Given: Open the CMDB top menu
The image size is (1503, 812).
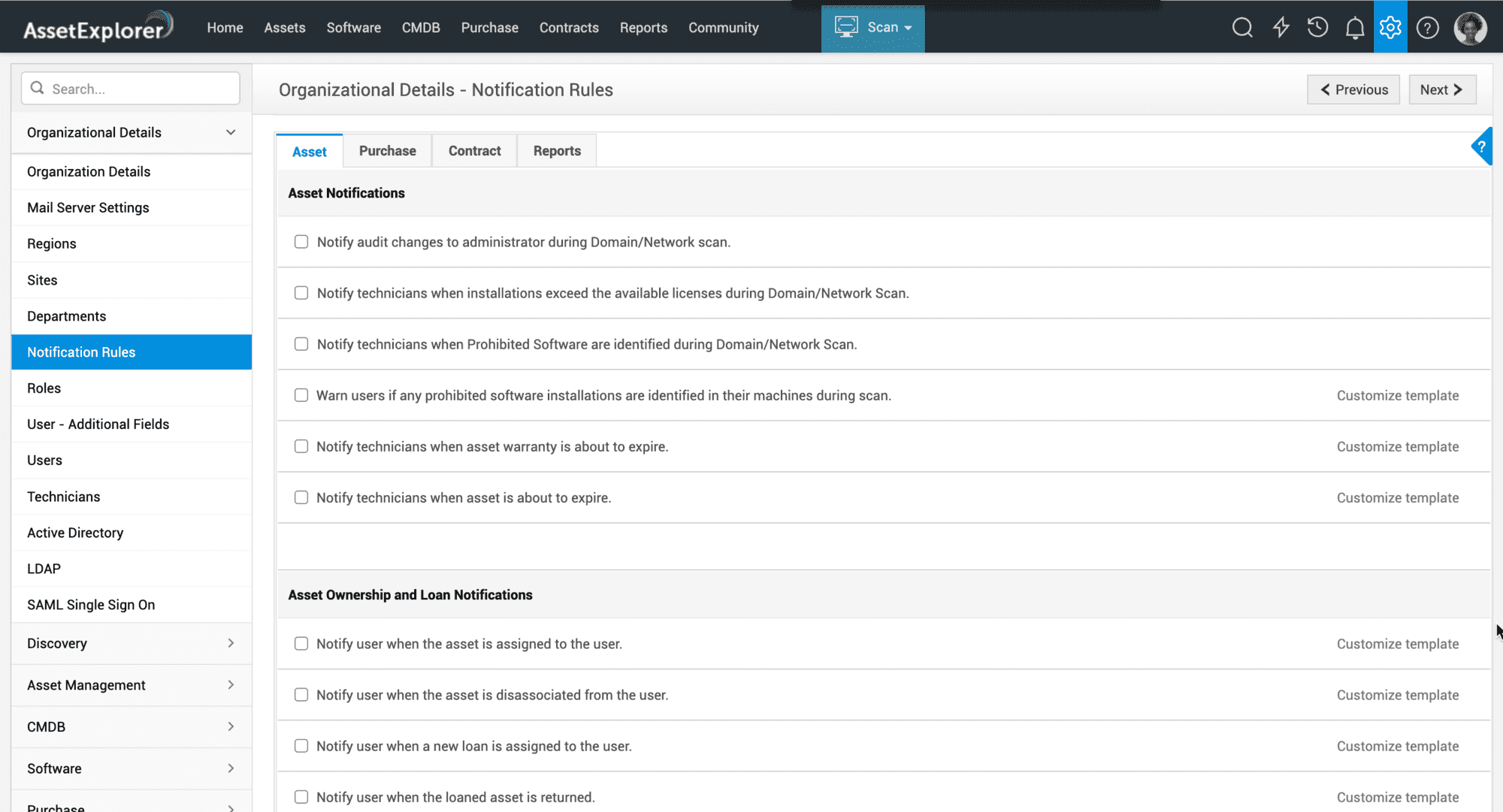Looking at the screenshot, I should coord(420,28).
